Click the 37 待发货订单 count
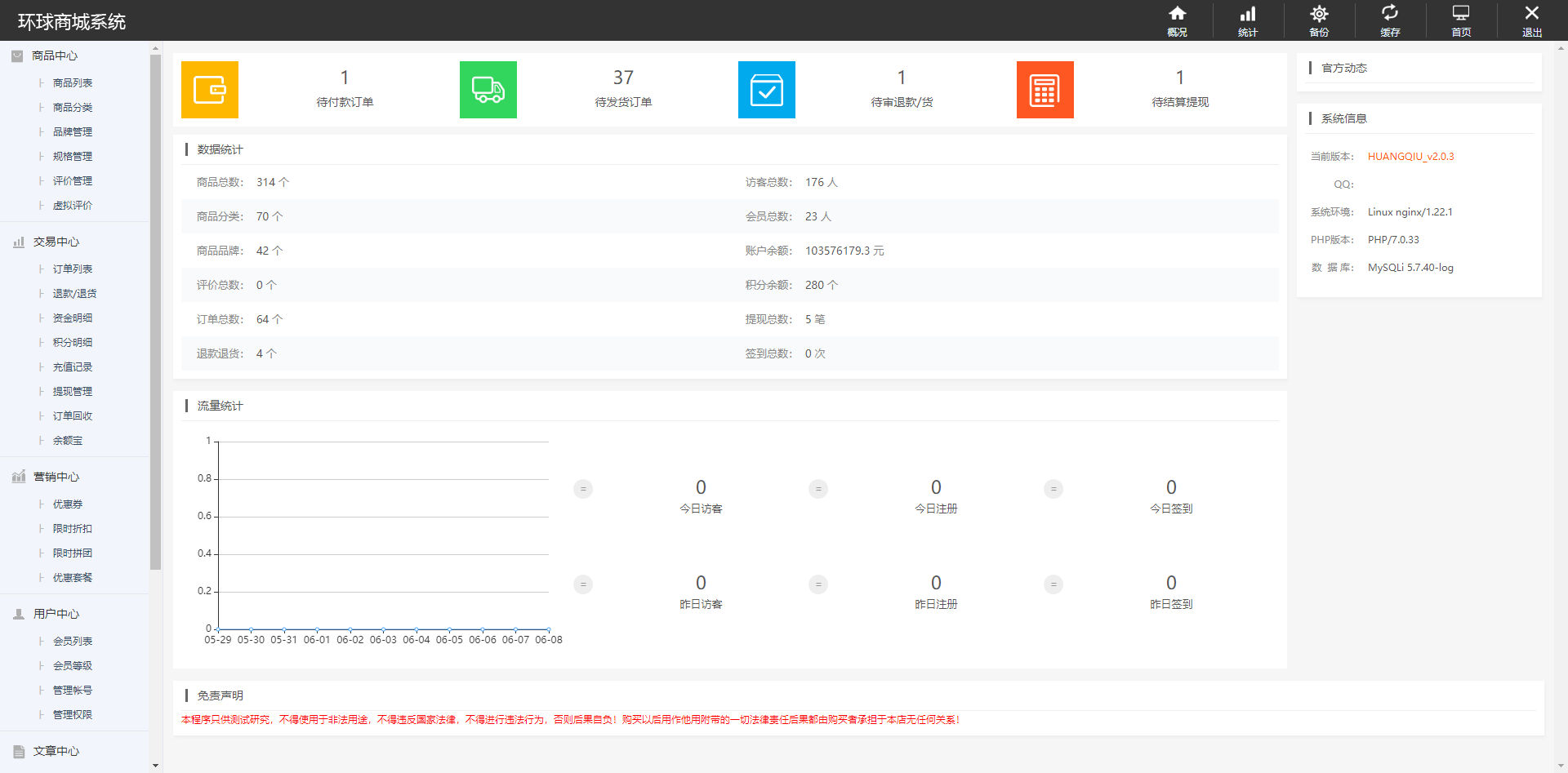Image resolution: width=1568 pixels, height=773 pixels. (x=623, y=78)
